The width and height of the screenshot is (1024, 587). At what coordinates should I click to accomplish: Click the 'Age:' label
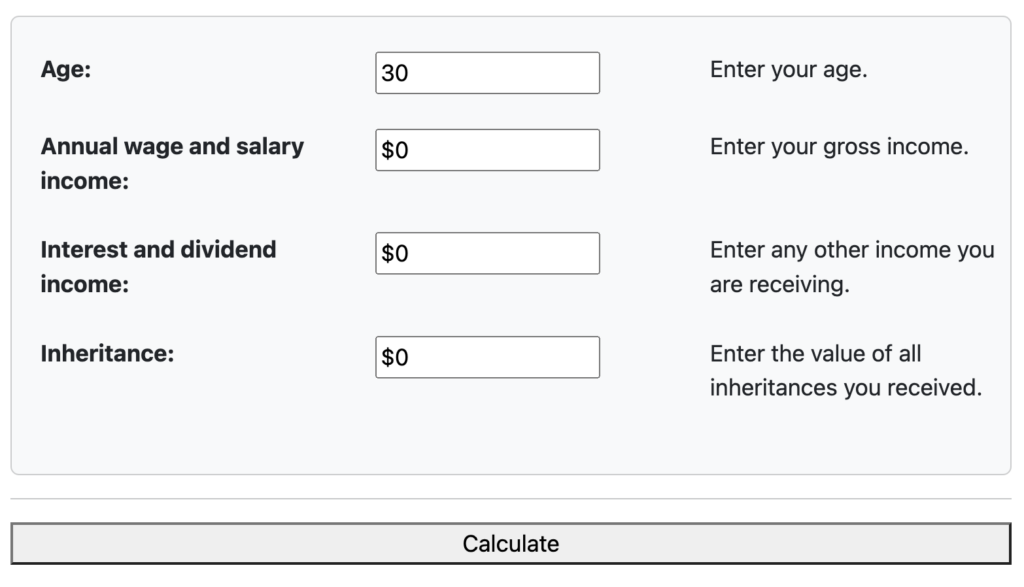tap(66, 70)
